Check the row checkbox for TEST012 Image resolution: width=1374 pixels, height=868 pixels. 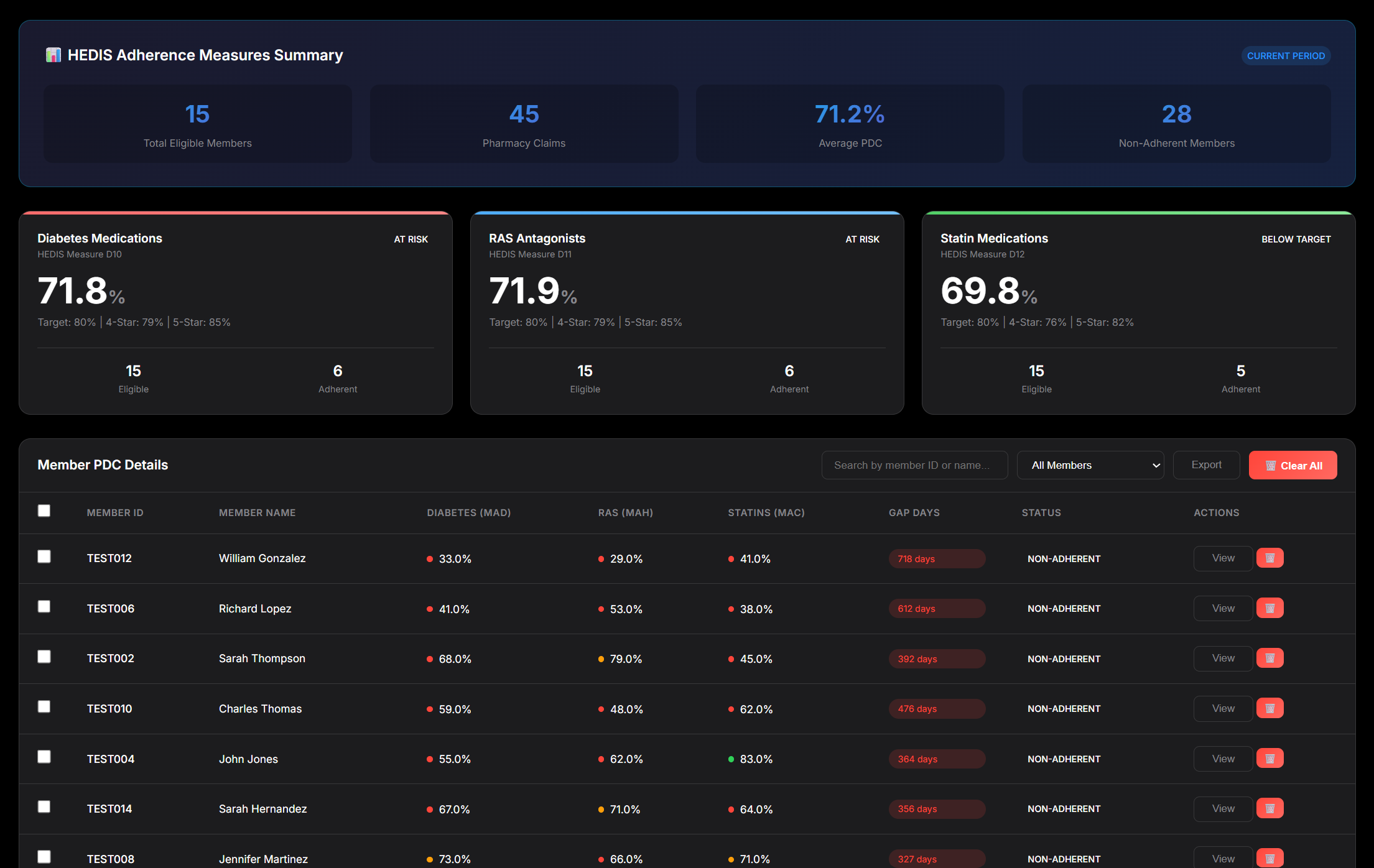pyautogui.click(x=44, y=556)
